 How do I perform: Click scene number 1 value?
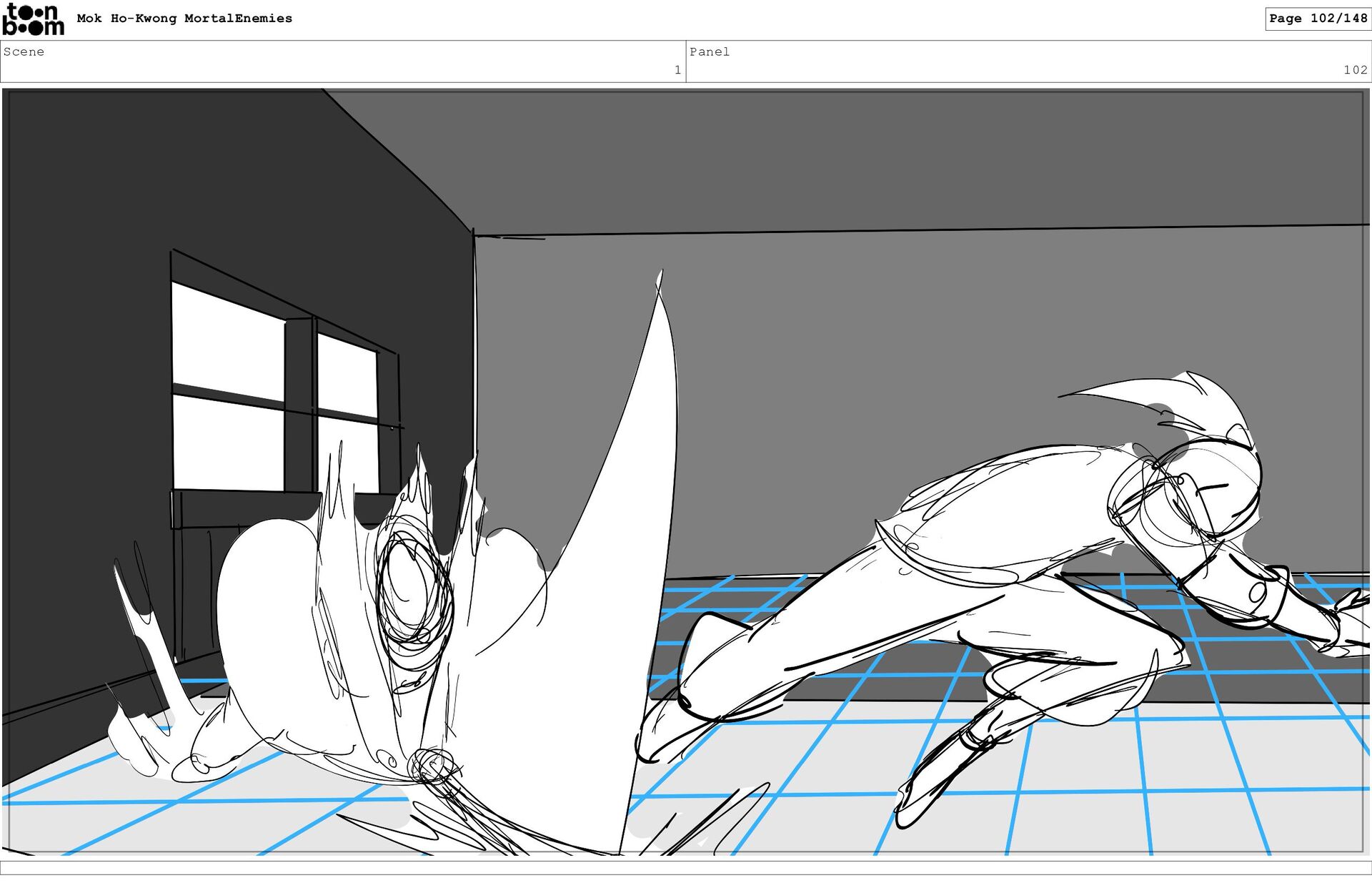tap(677, 69)
